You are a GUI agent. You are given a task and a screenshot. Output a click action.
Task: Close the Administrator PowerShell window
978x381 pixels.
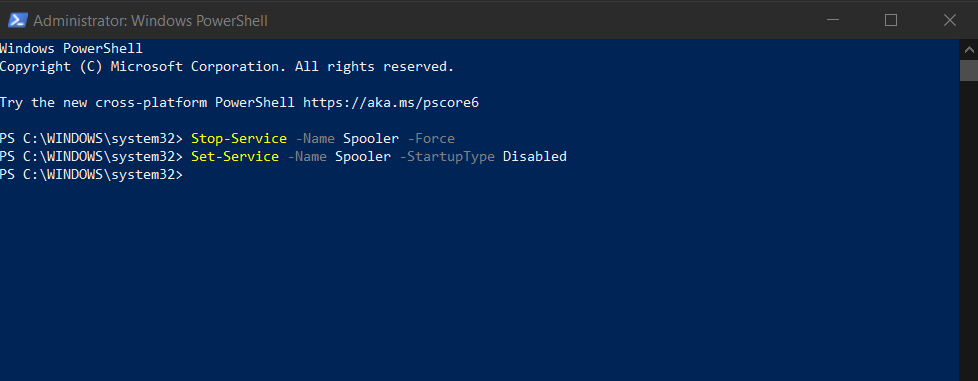(949, 21)
